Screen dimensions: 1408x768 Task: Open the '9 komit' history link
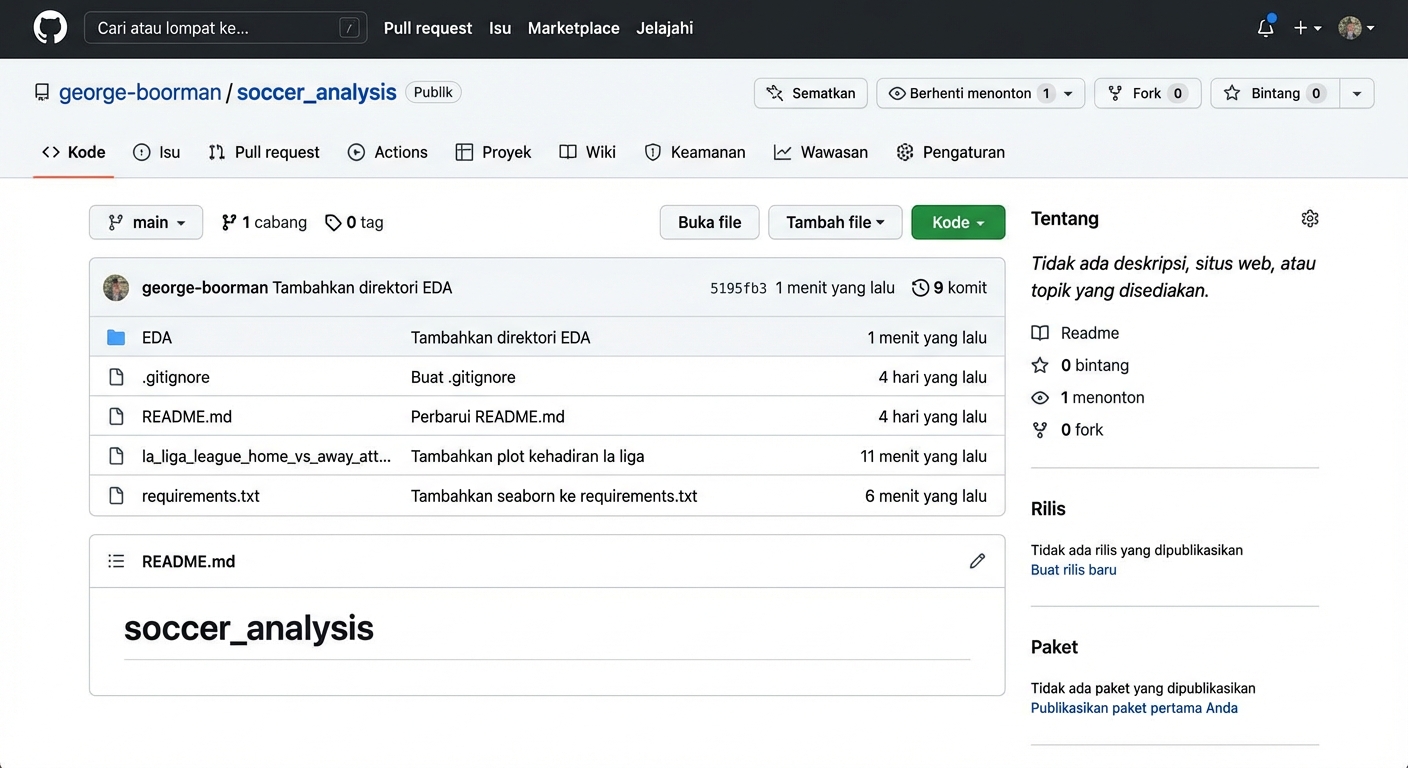950,288
